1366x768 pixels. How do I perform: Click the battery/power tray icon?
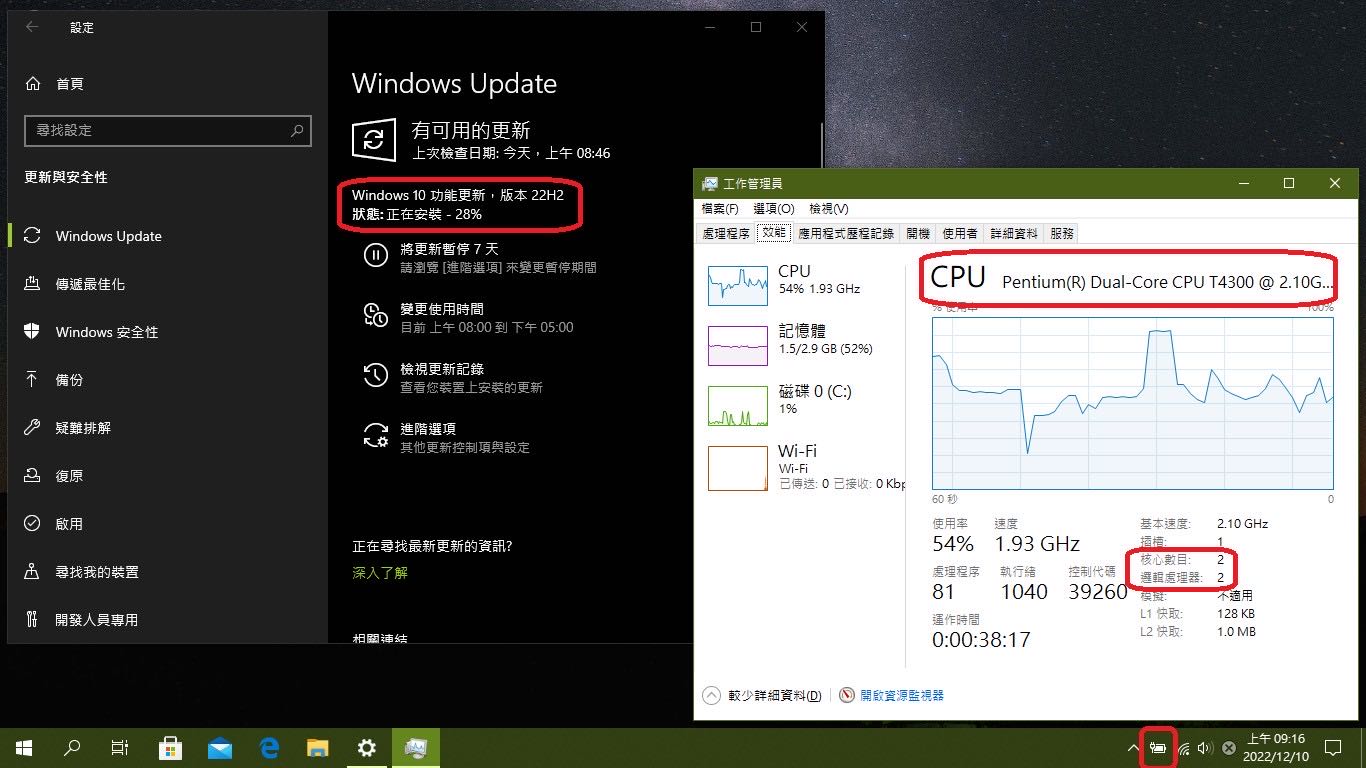pyautogui.click(x=1158, y=748)
